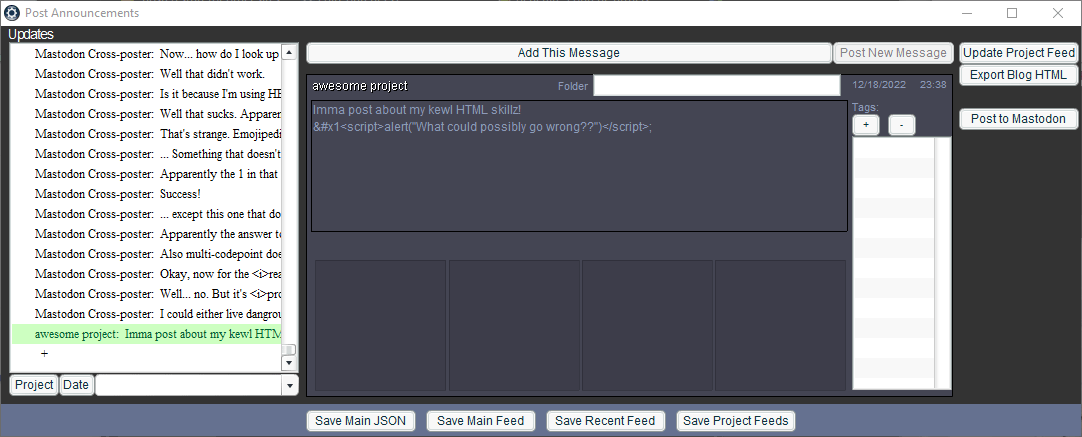Click the '+' row in Updates list
The image size is (1082, 437).
pos(44,354)
